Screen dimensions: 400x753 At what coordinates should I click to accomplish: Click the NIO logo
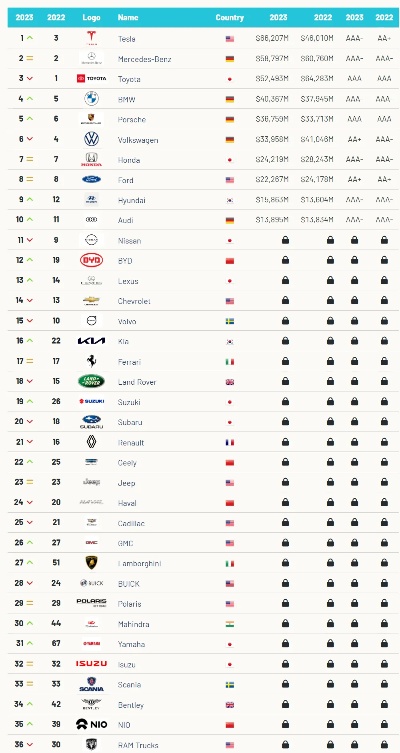(x=91, y=724)
